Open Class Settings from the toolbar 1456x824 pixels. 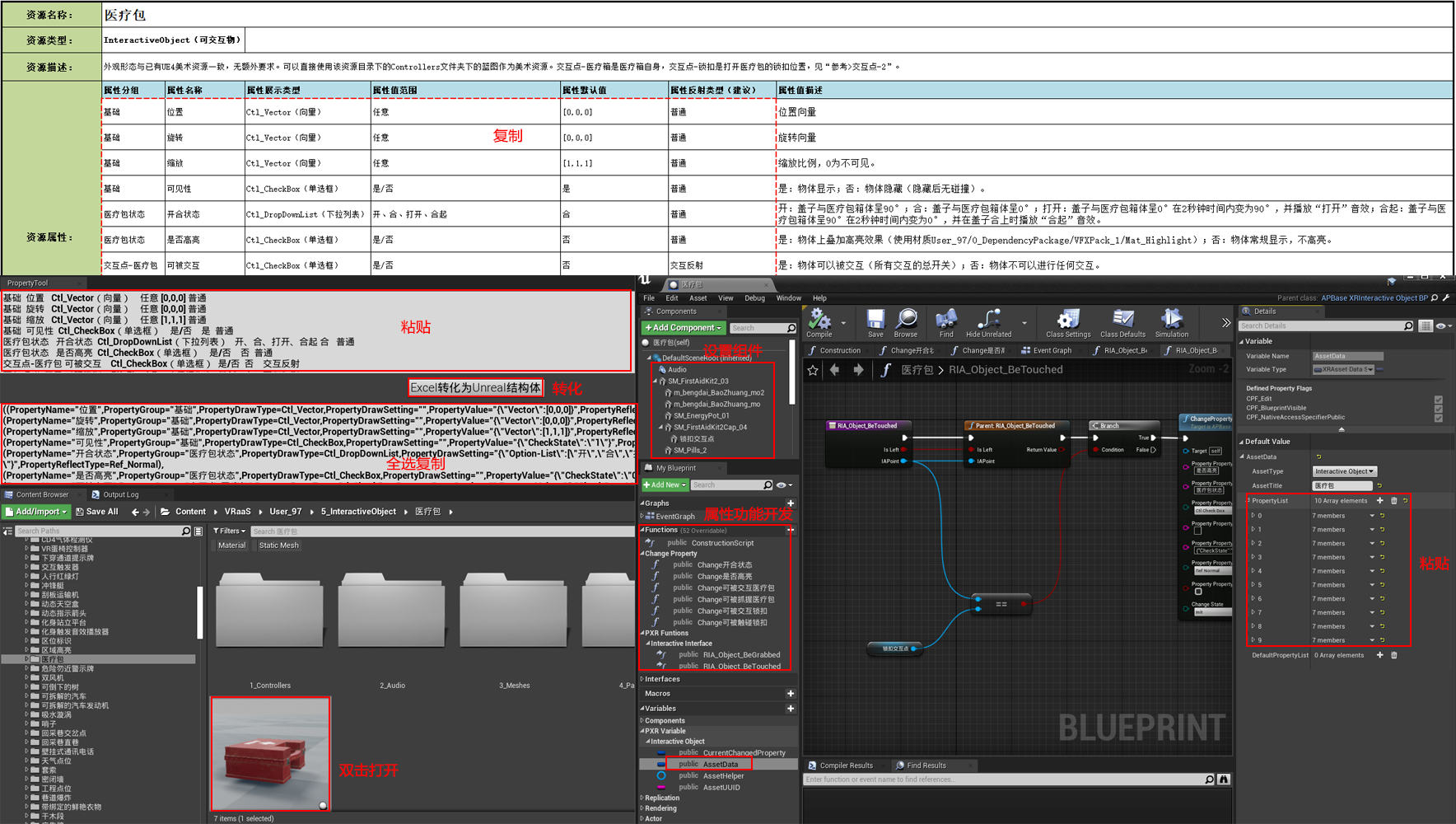(1068, 322)
